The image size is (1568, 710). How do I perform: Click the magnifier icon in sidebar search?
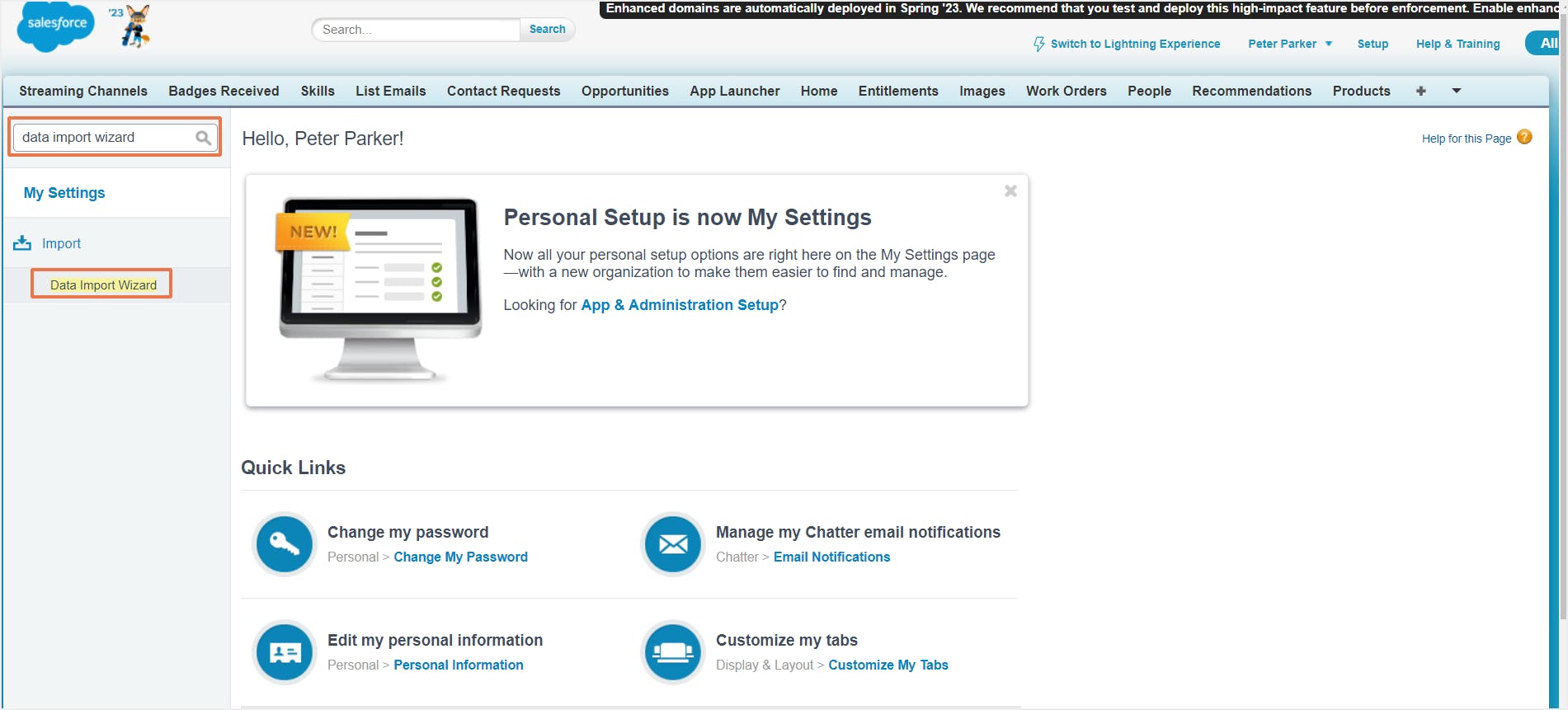(203, 138)
